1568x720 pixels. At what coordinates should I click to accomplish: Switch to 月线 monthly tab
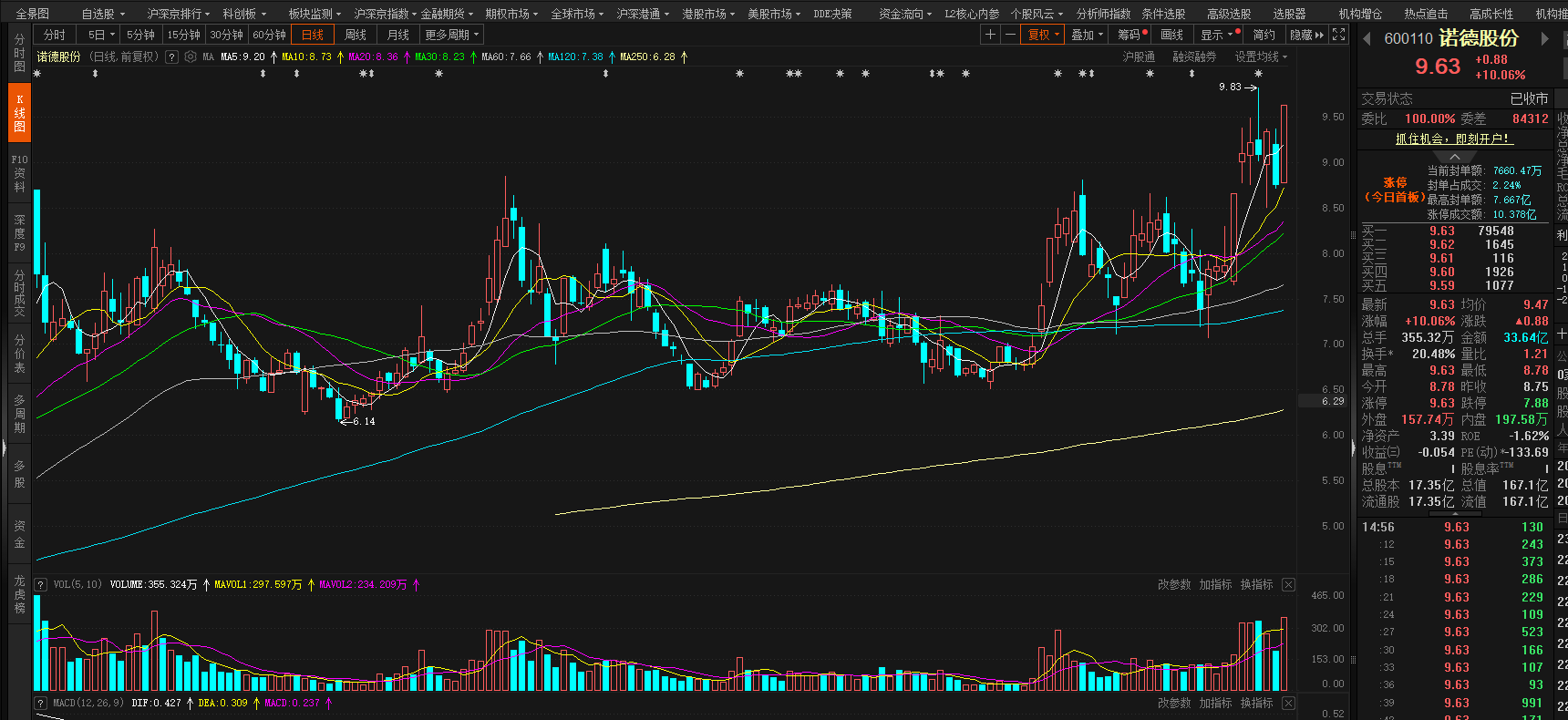coord(398,35)
